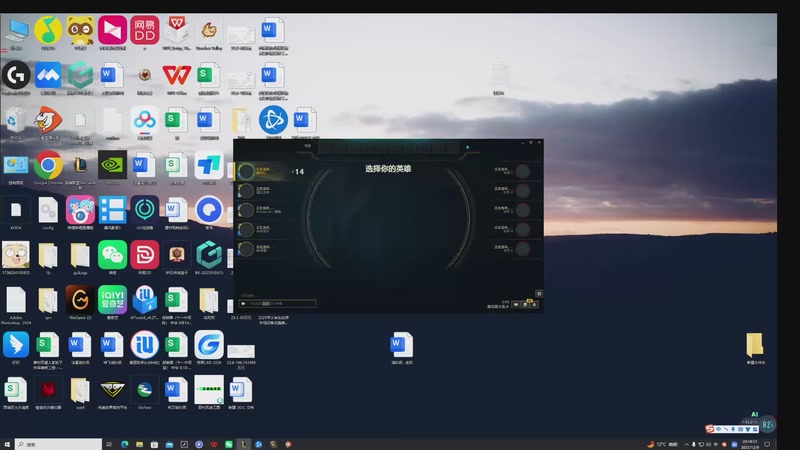Select the config file with gears
Screen dimensions: 800x450
click(x=48, y=210)
